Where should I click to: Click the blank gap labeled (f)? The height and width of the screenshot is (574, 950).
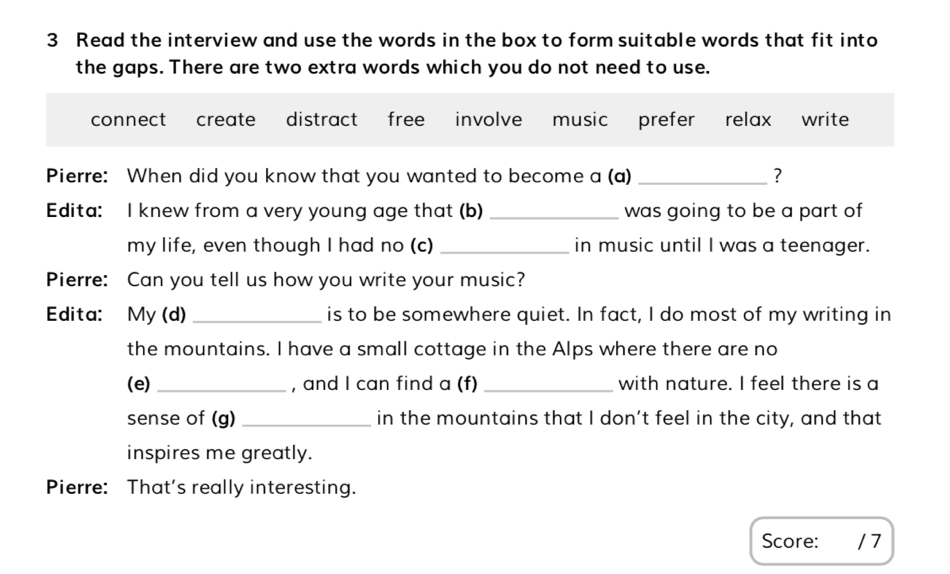[548, 385]
